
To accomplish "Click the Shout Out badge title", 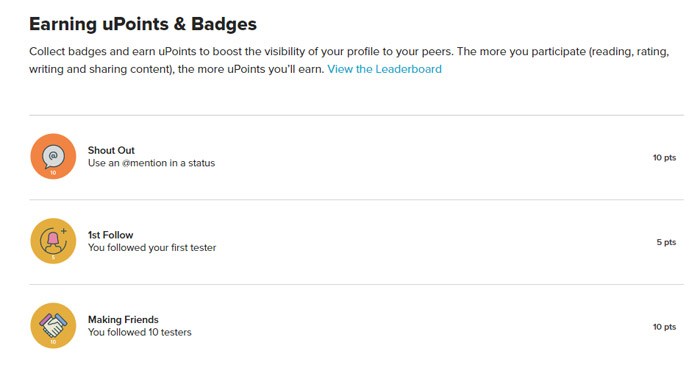I will pyautogui.click(x=111, y=150).
